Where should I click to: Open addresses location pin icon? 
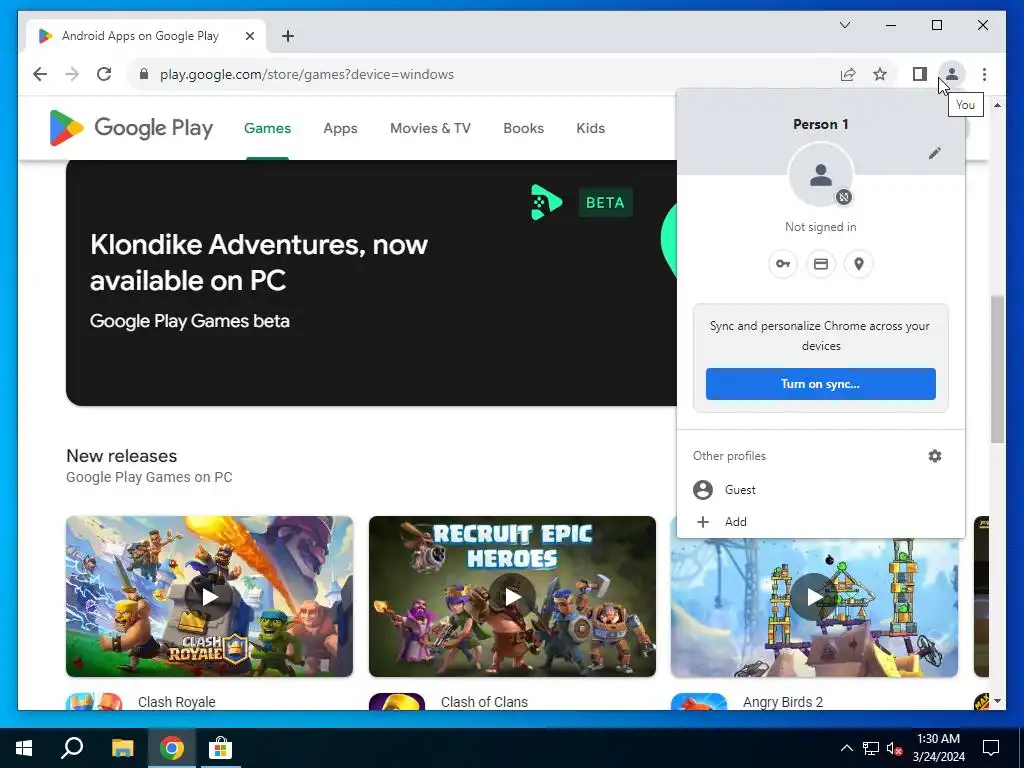click(x=859, y=264)
